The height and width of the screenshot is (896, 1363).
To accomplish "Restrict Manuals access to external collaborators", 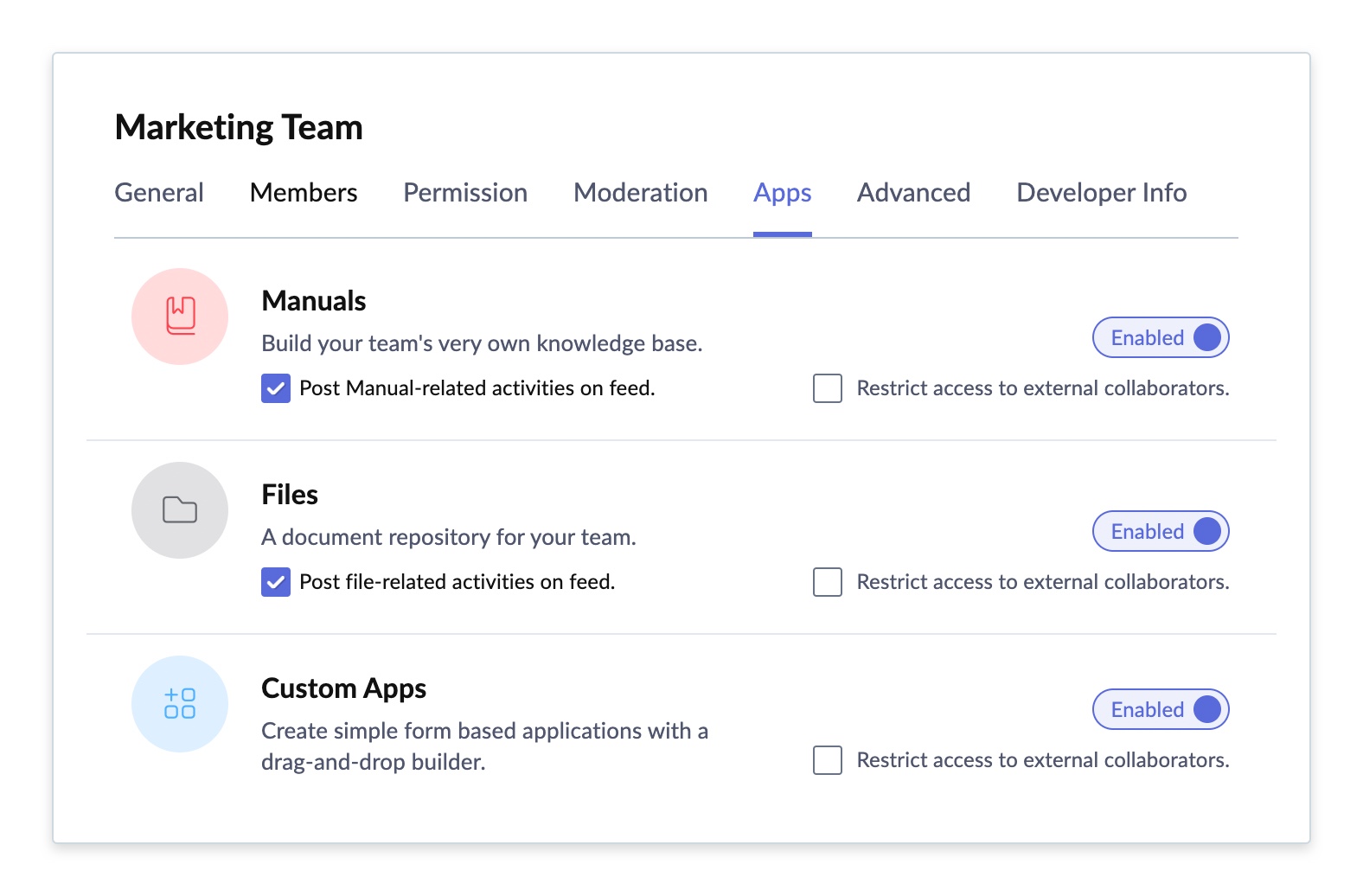I will [x=828, y=388].
